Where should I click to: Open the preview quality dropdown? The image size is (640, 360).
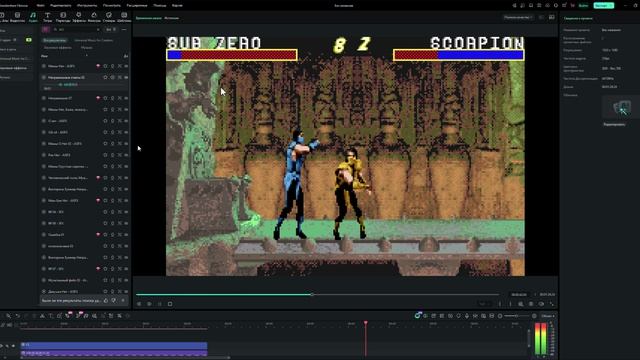coord(518,18)
